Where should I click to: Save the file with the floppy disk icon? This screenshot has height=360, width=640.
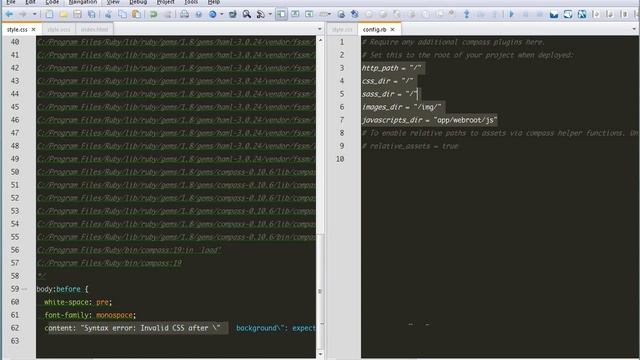point(78,15)
